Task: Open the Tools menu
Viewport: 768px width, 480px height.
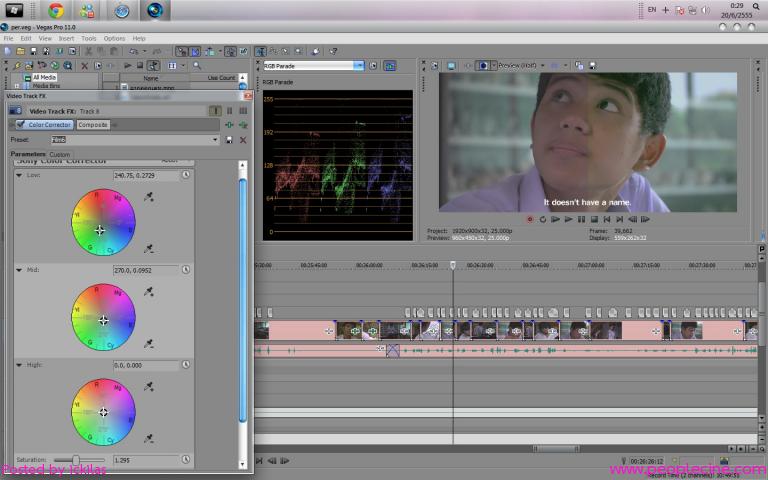Action: [x=89, y=38]
